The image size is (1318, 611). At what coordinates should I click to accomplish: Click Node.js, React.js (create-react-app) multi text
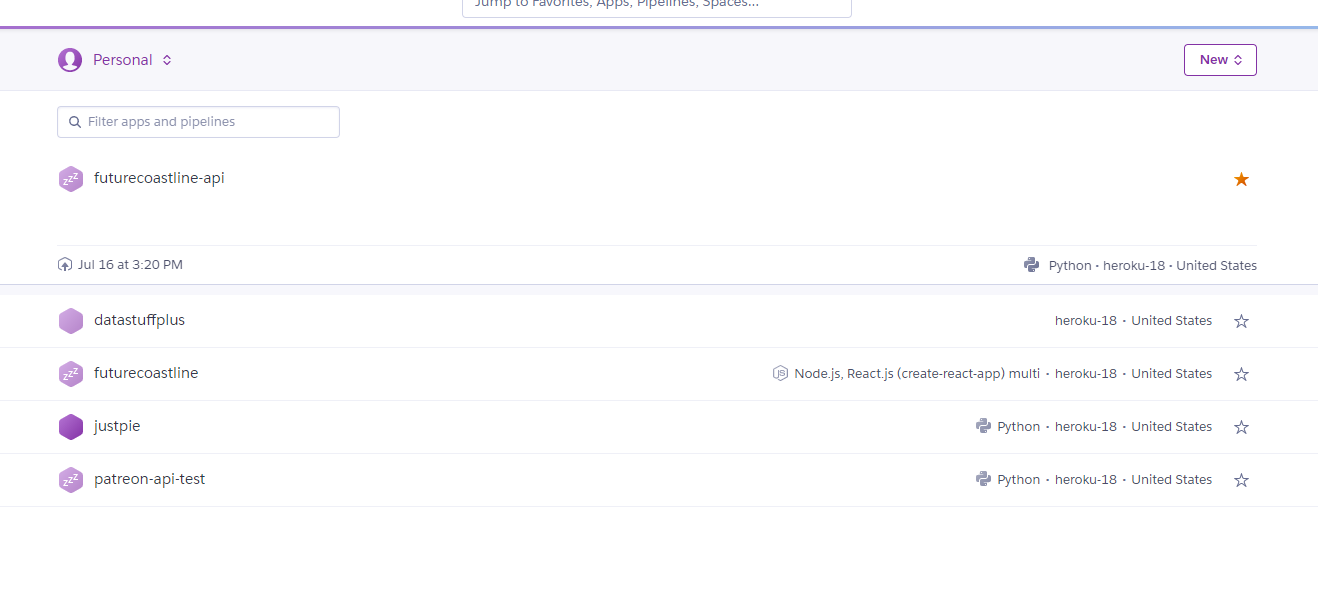pos(917,374)
